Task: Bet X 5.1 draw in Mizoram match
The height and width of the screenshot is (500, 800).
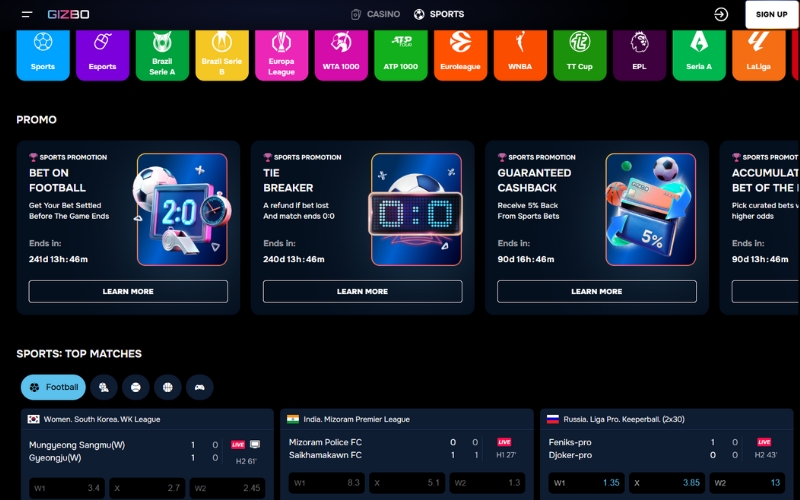Action: pyautogui.click(x=407, y=483)
